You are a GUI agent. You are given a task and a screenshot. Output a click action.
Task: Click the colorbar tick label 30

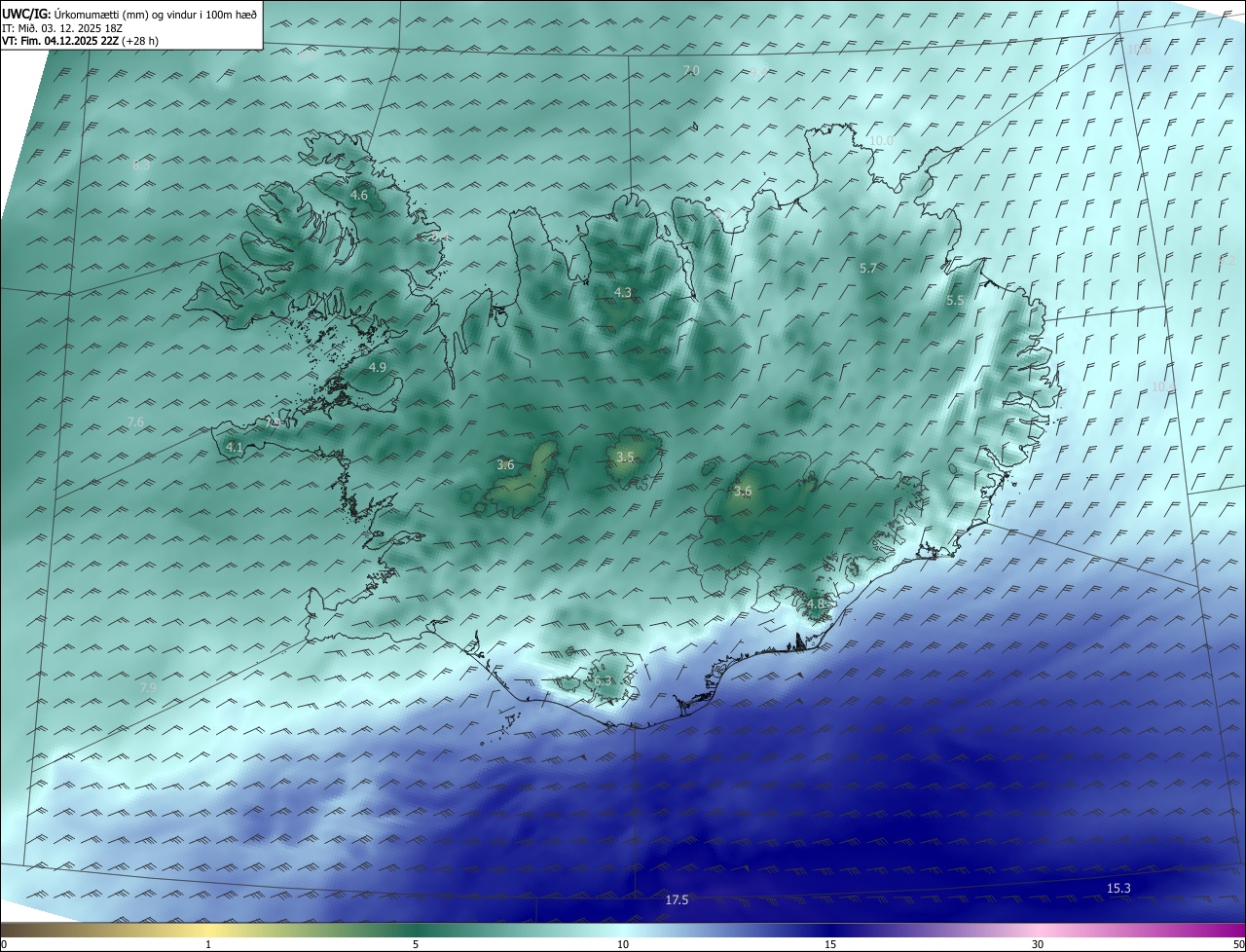coord(1038,944)
